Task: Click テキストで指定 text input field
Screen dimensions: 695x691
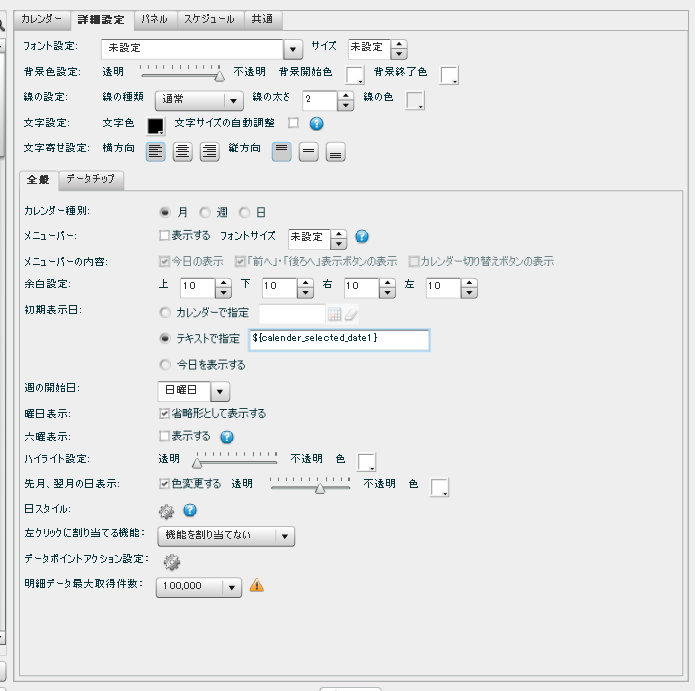Action: [339, 340]
